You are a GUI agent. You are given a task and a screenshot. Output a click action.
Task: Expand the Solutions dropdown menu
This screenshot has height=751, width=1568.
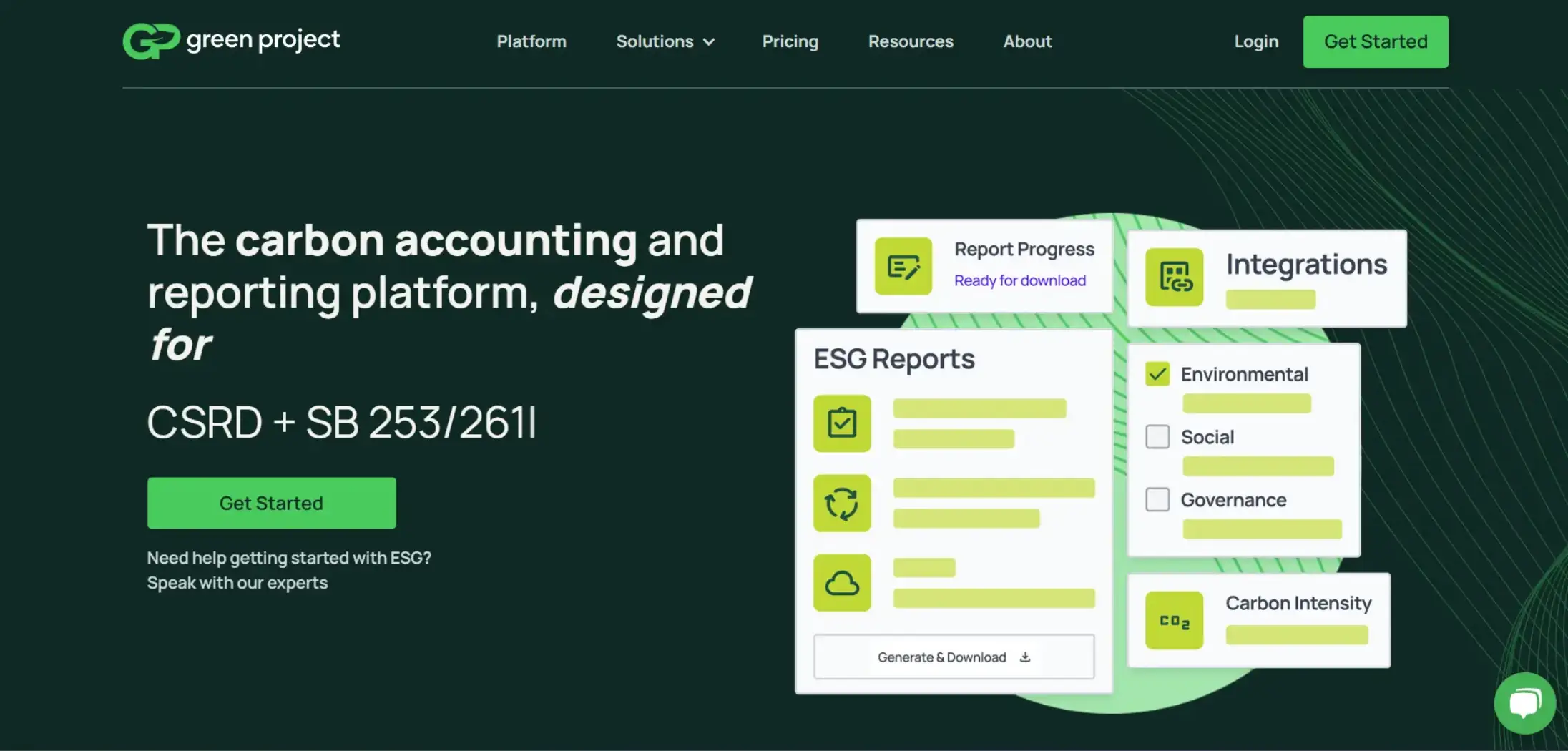(x=665, y=41)
